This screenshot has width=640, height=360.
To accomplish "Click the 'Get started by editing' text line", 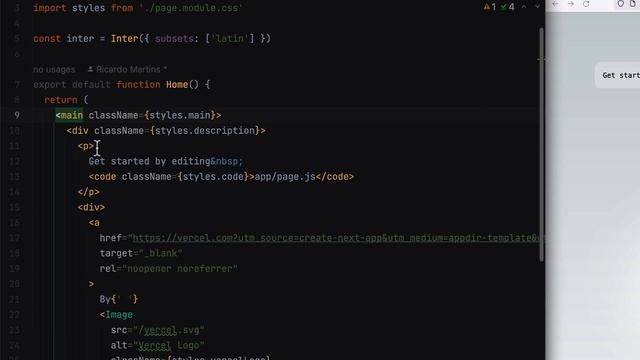I will [x=149, y=161].
